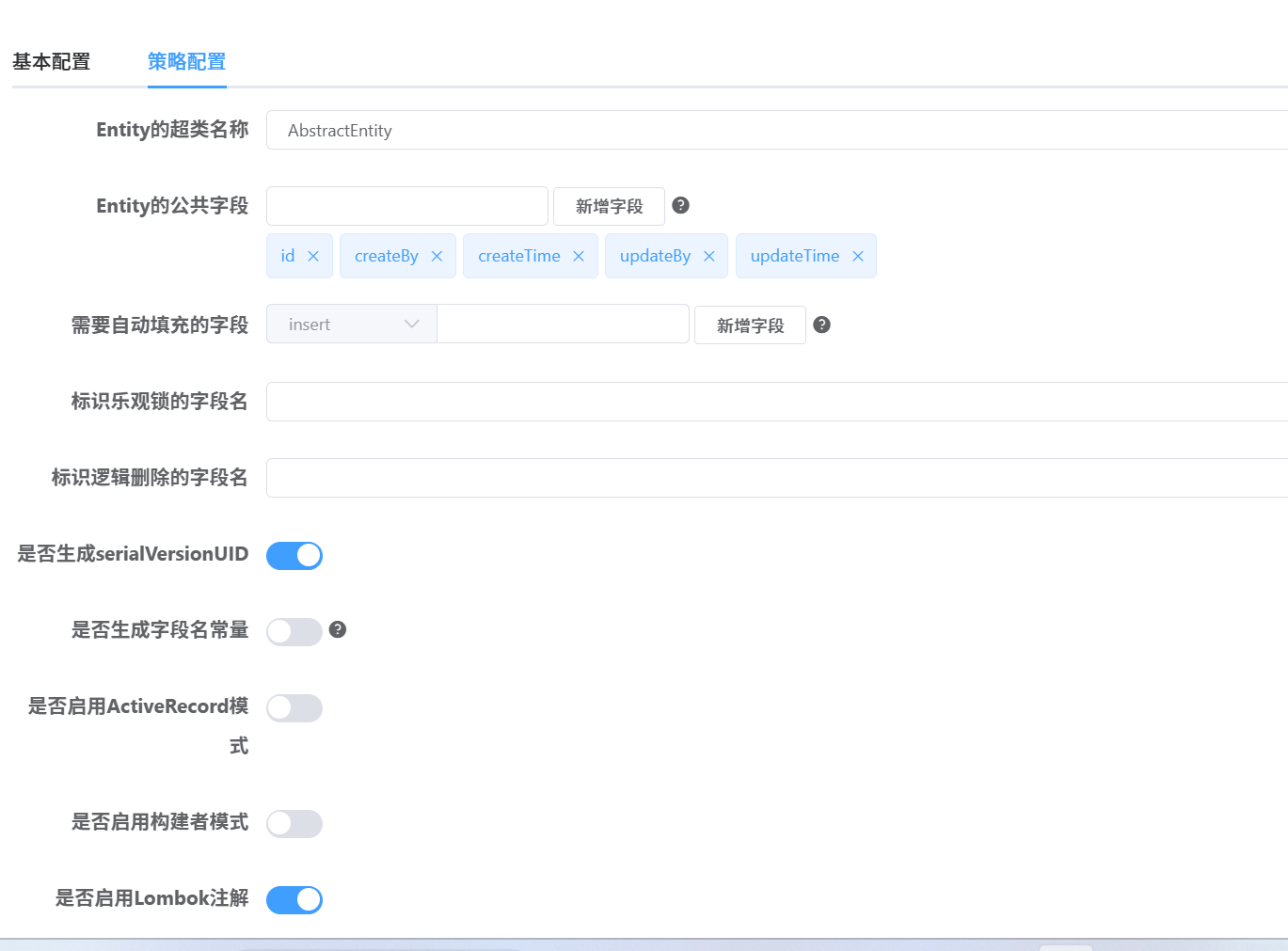Click 新增字段 for Entity common fields
Viewport: 1288px width, 951px height.
(608, 206)
